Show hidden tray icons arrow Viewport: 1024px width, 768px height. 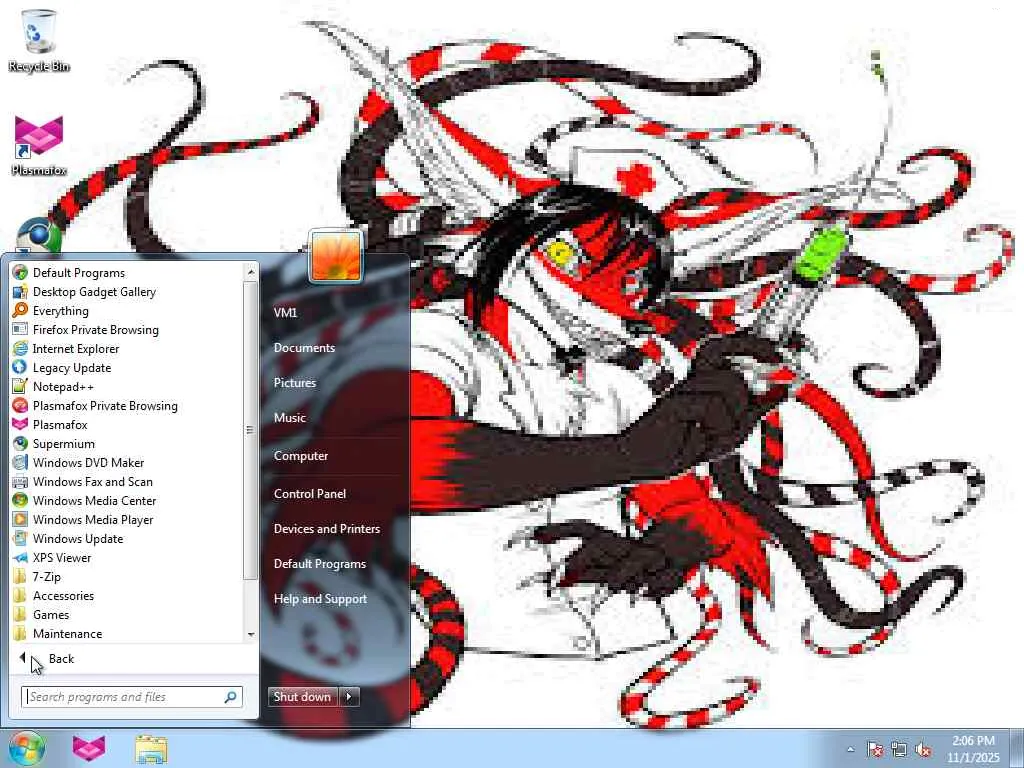850,749
